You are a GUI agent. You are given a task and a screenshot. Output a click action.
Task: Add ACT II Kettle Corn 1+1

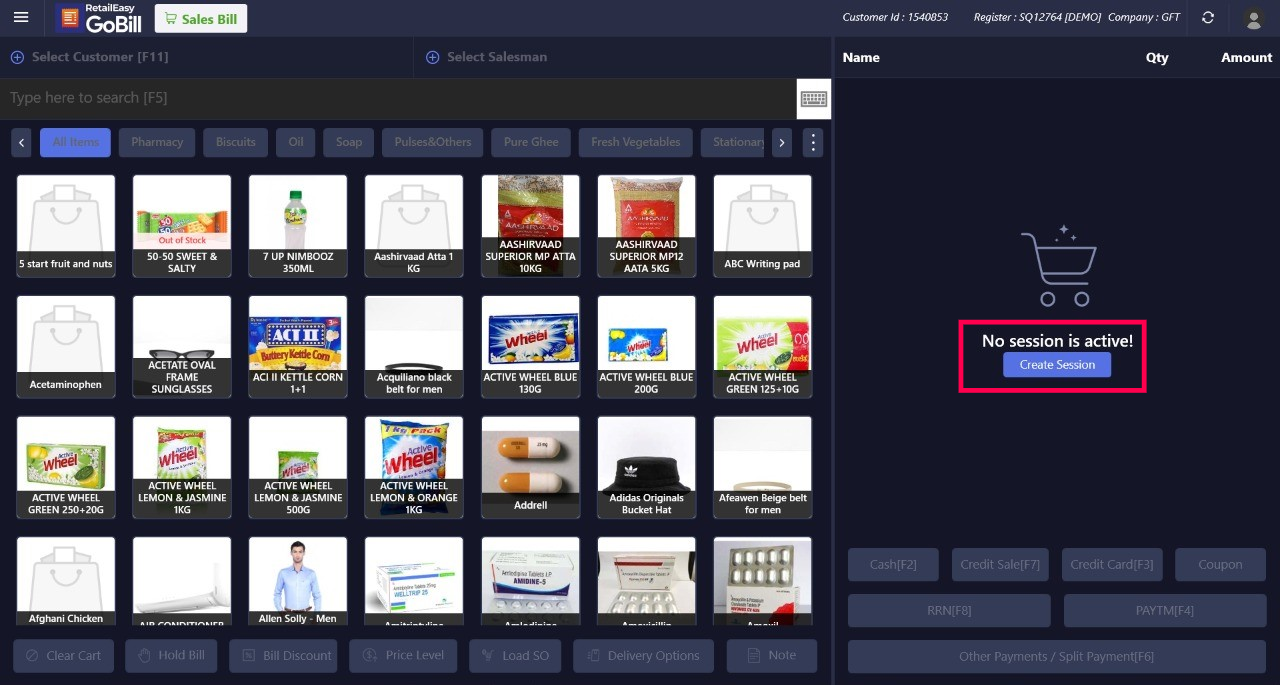click(298, 347)
